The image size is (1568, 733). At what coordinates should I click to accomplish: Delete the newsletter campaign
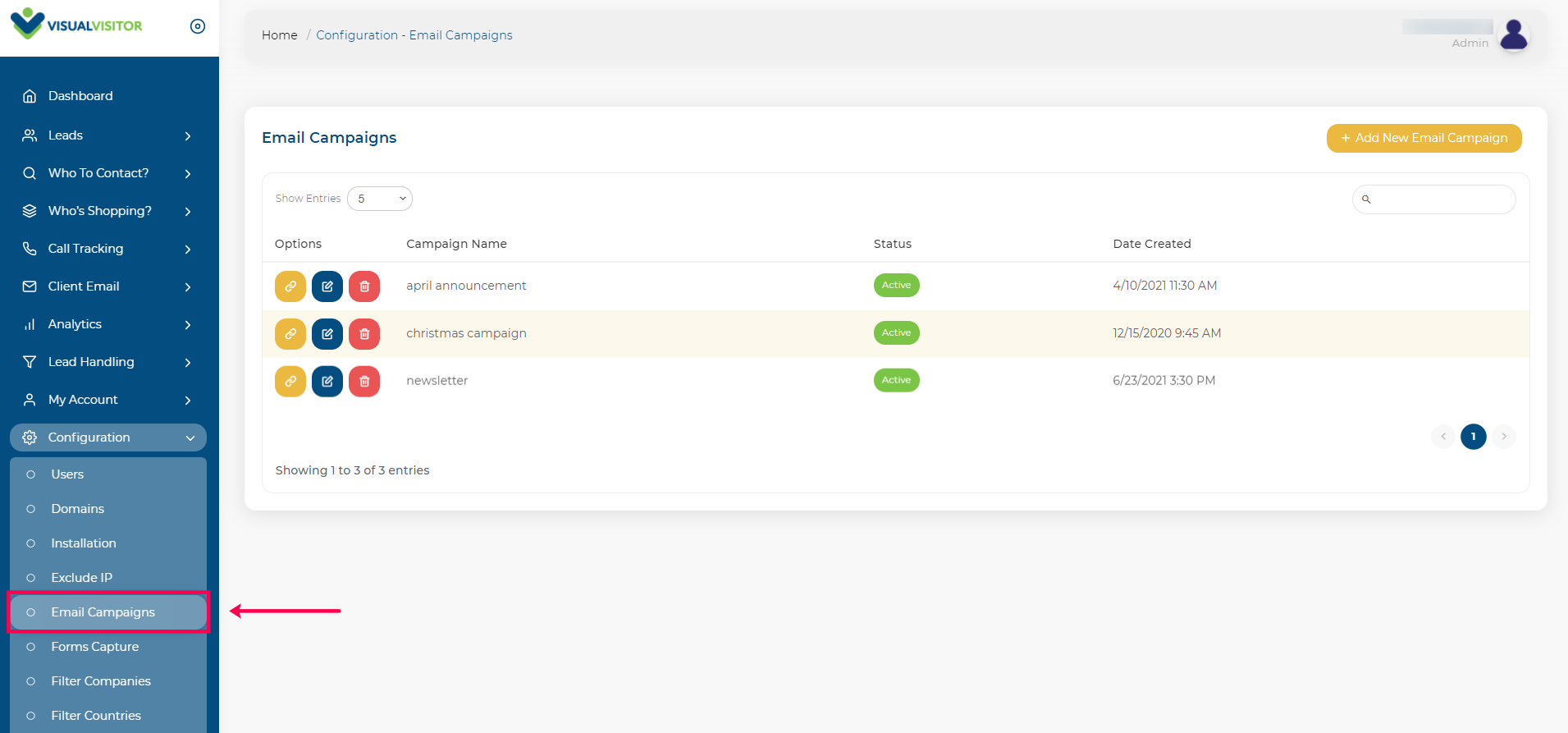tap(364, 382)
